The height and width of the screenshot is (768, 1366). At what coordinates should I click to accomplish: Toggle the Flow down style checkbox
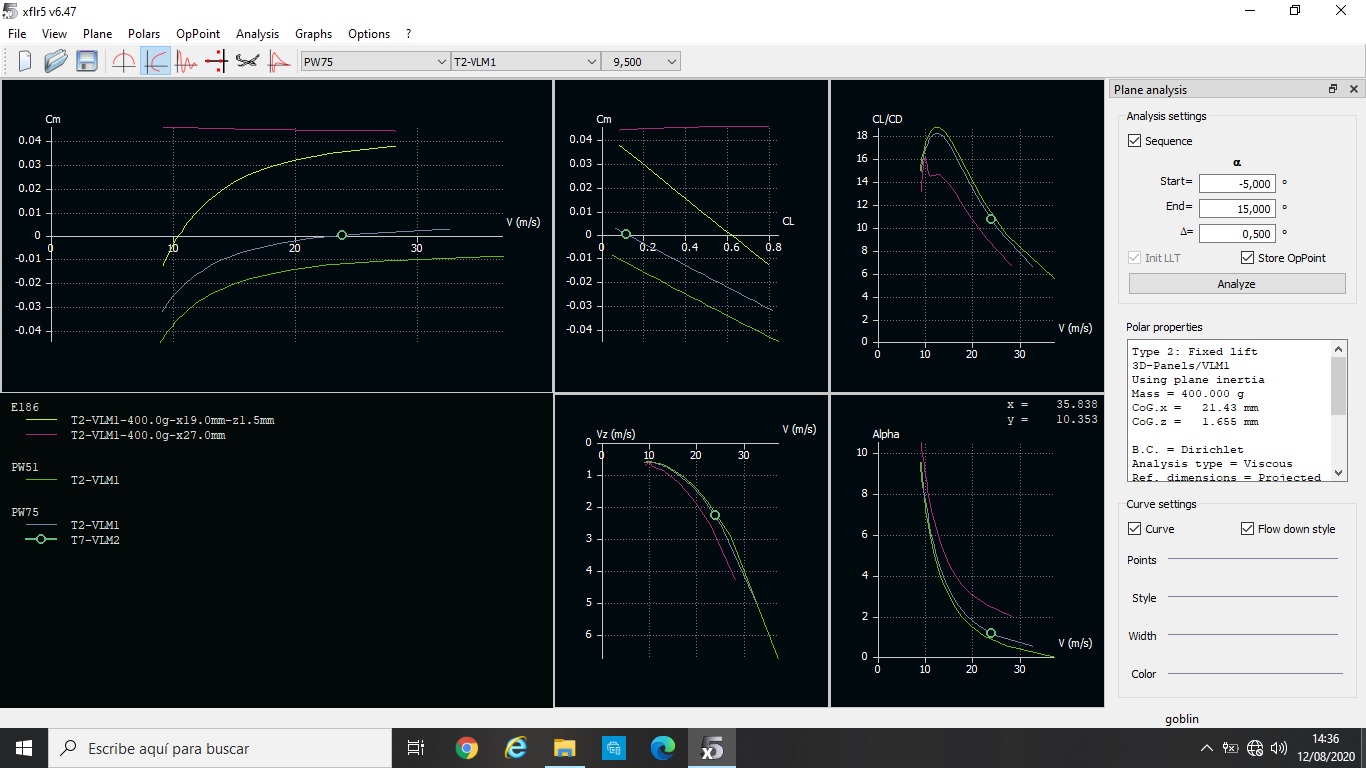coord(1247,528)
